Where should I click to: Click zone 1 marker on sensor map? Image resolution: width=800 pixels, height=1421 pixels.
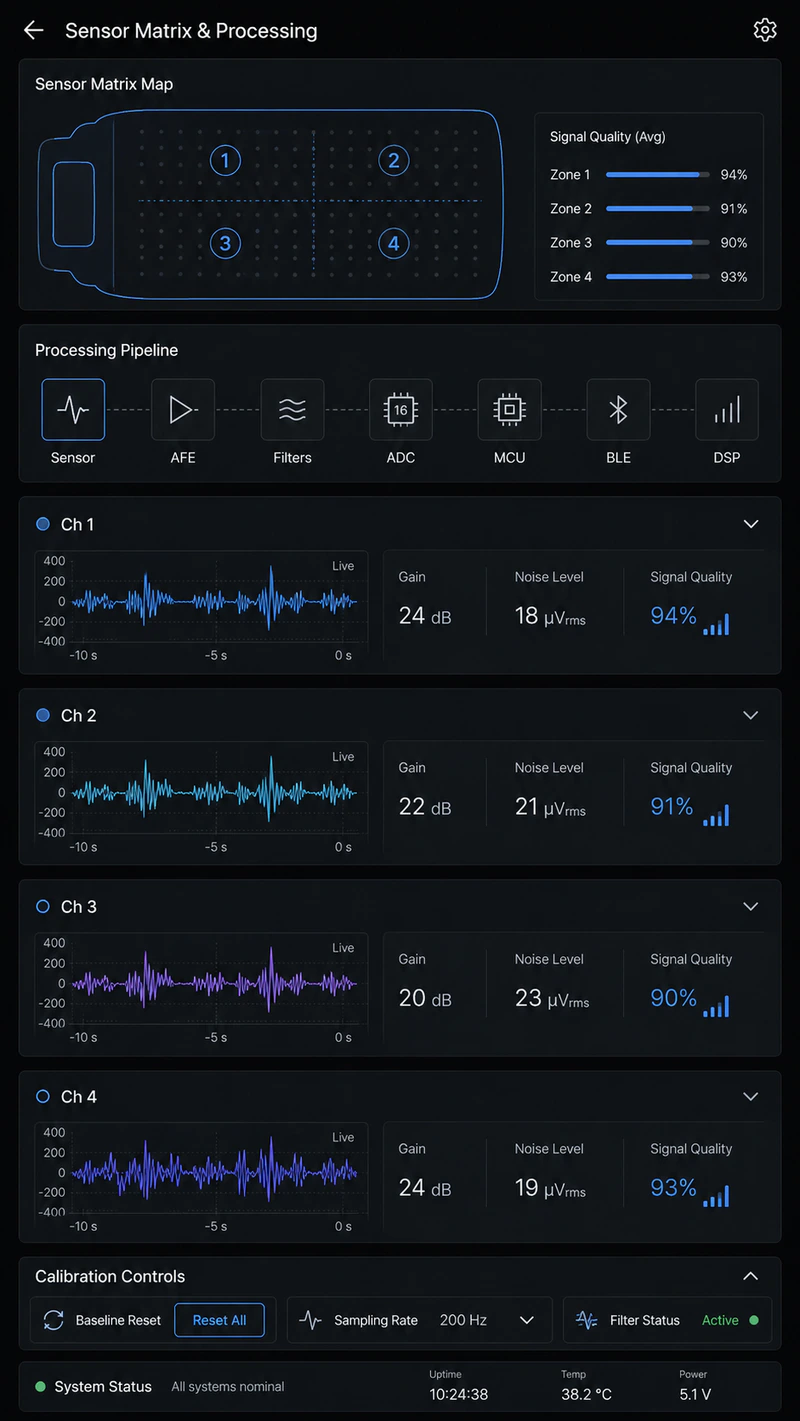[x=225, y=160]
